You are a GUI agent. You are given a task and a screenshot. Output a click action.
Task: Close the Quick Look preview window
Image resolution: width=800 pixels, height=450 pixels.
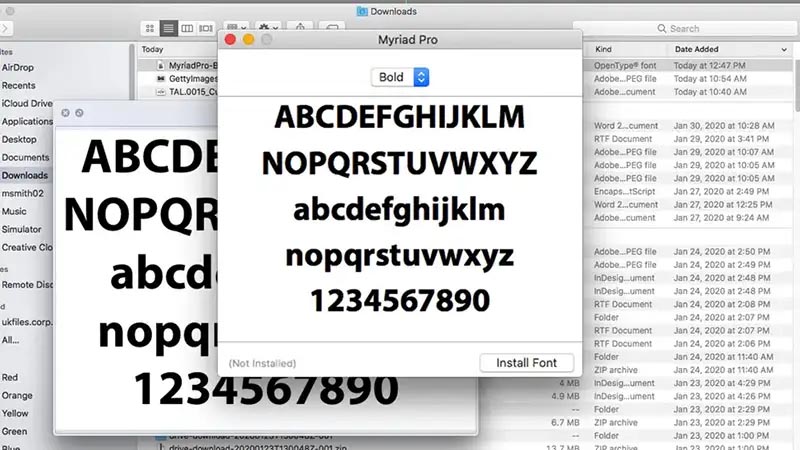click(65, 113)
